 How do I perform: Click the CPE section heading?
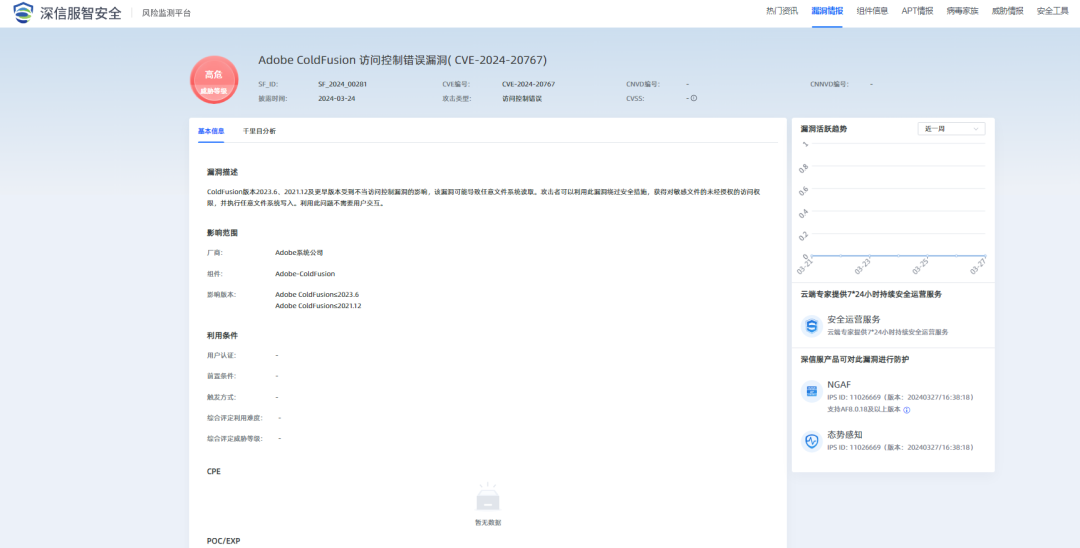coord(214,472)
